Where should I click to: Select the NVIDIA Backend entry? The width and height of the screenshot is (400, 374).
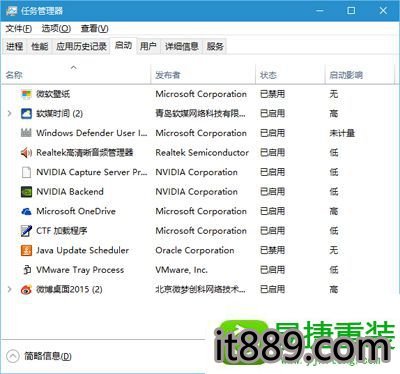pyautogui.click(x=70, y=192)
